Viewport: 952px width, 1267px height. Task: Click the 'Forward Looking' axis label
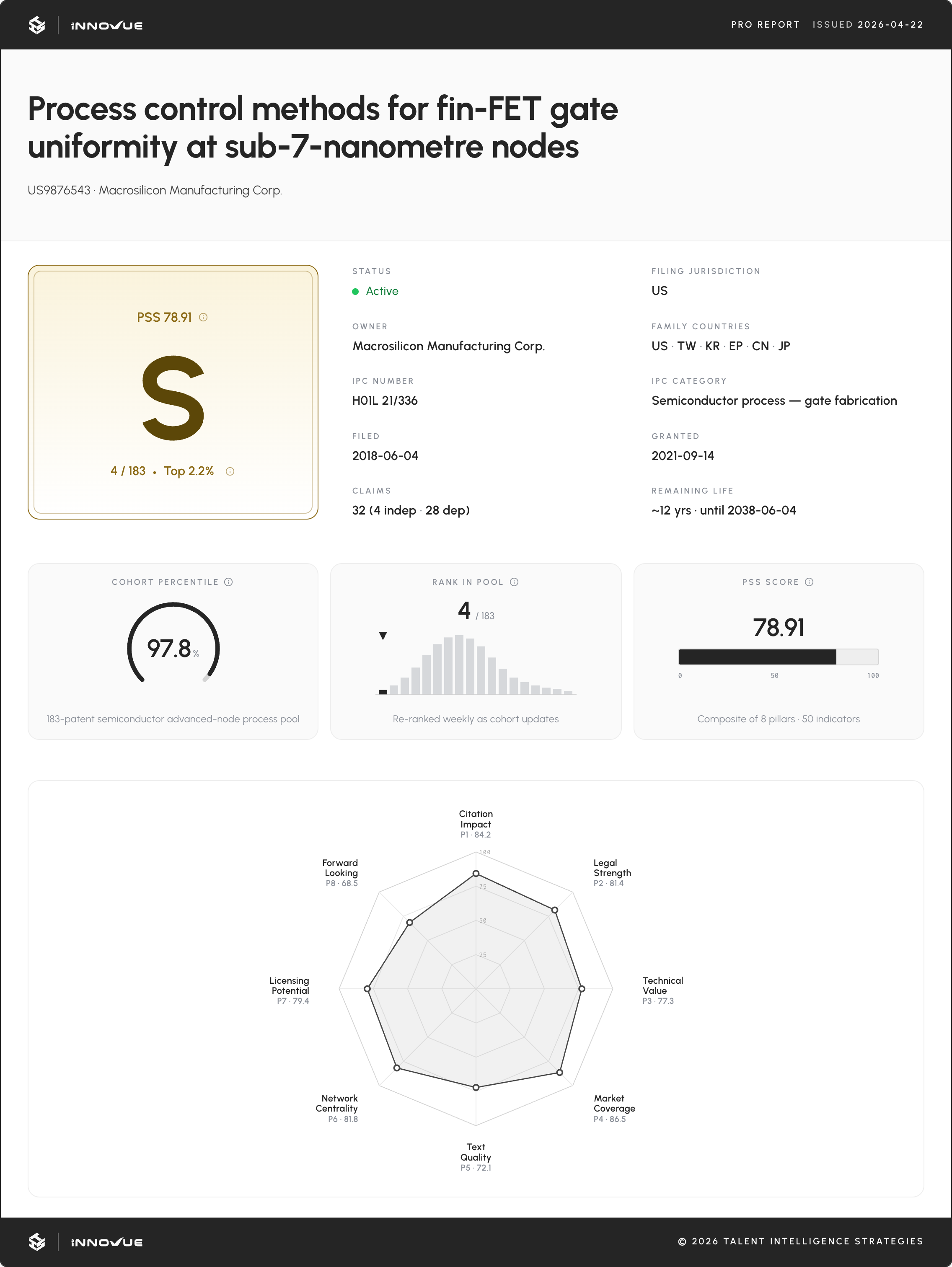click(x=340, y=868)
